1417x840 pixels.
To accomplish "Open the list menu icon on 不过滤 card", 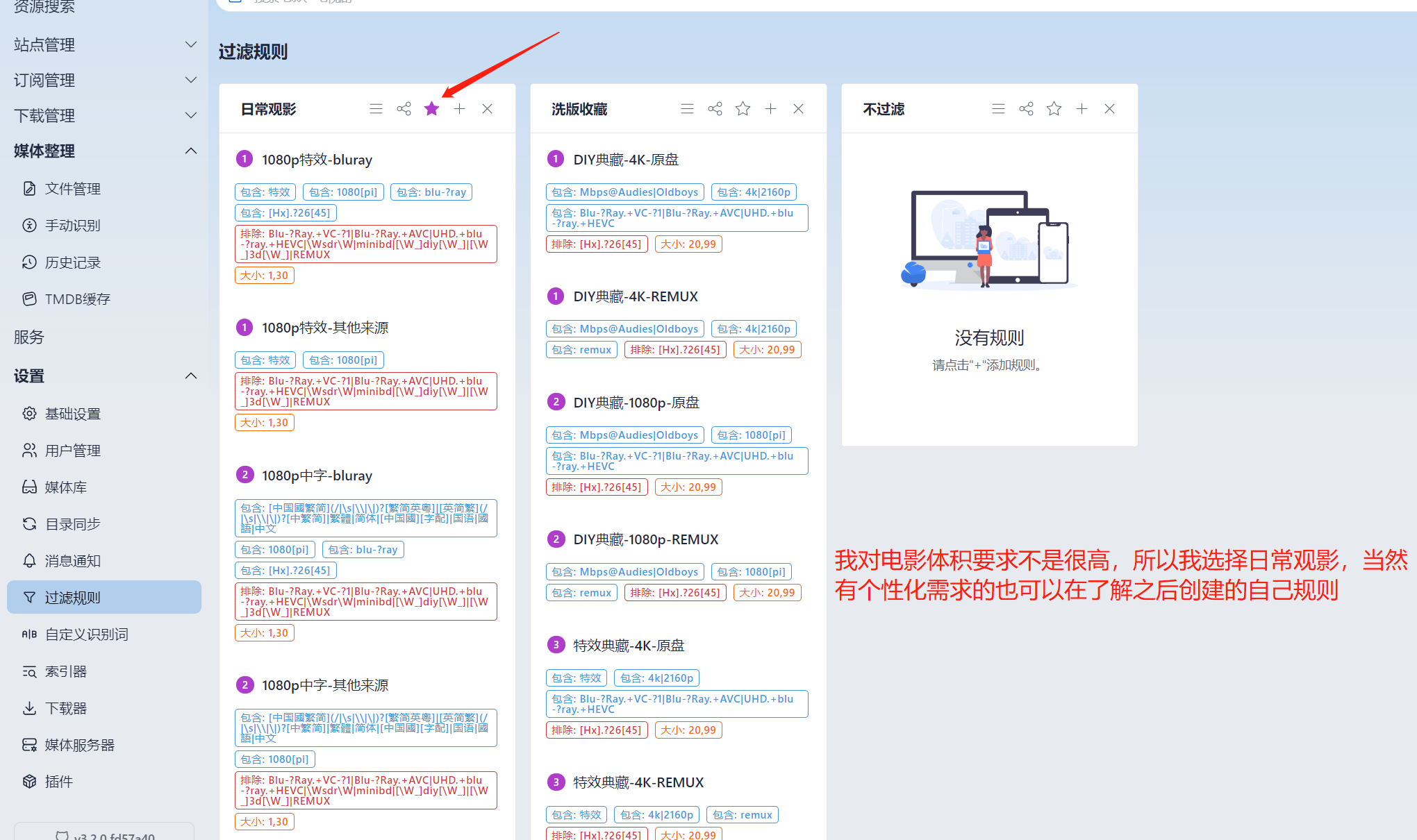I will (998, 109).
